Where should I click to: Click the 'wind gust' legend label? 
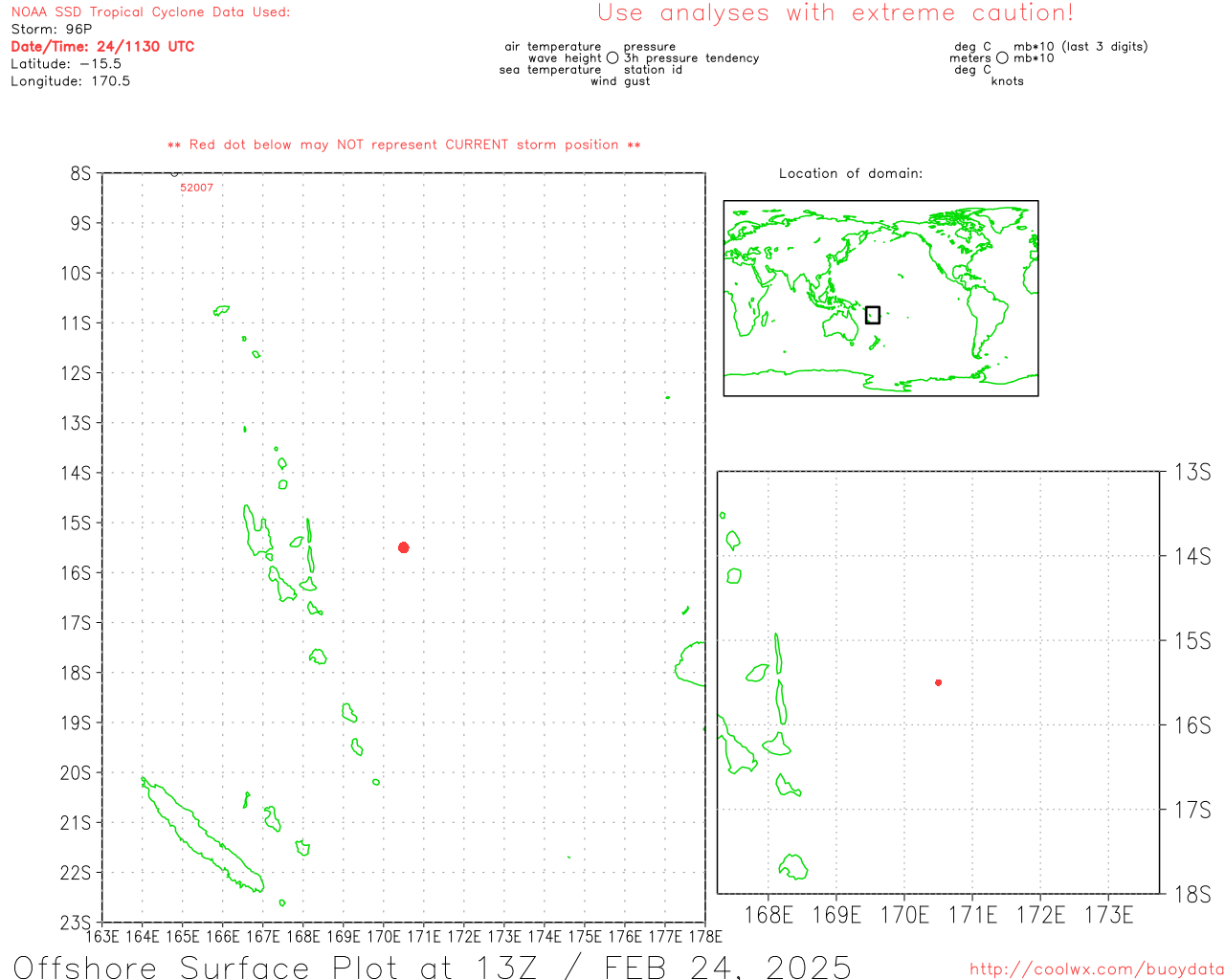620,81
